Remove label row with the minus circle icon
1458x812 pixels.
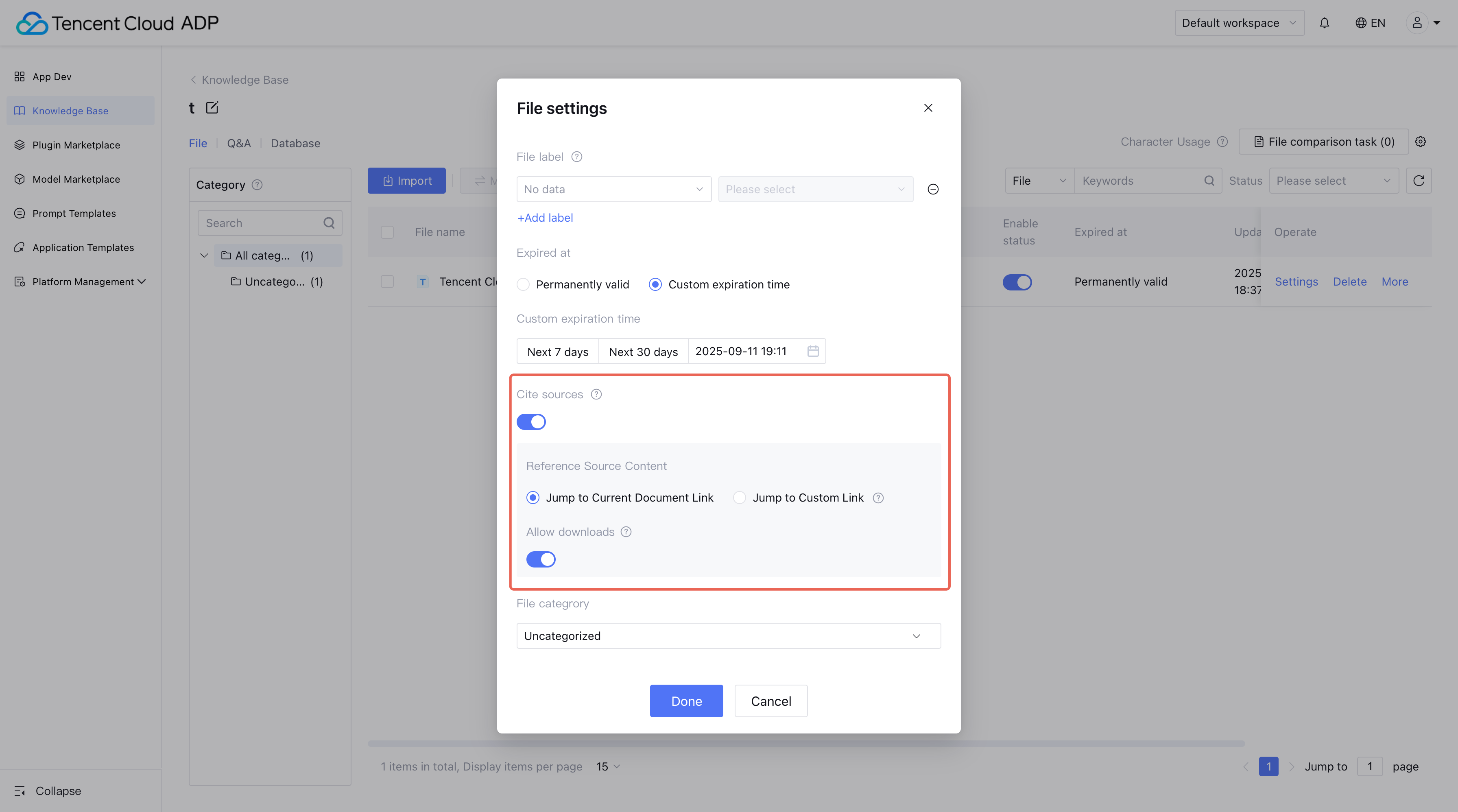click(933, 189)
